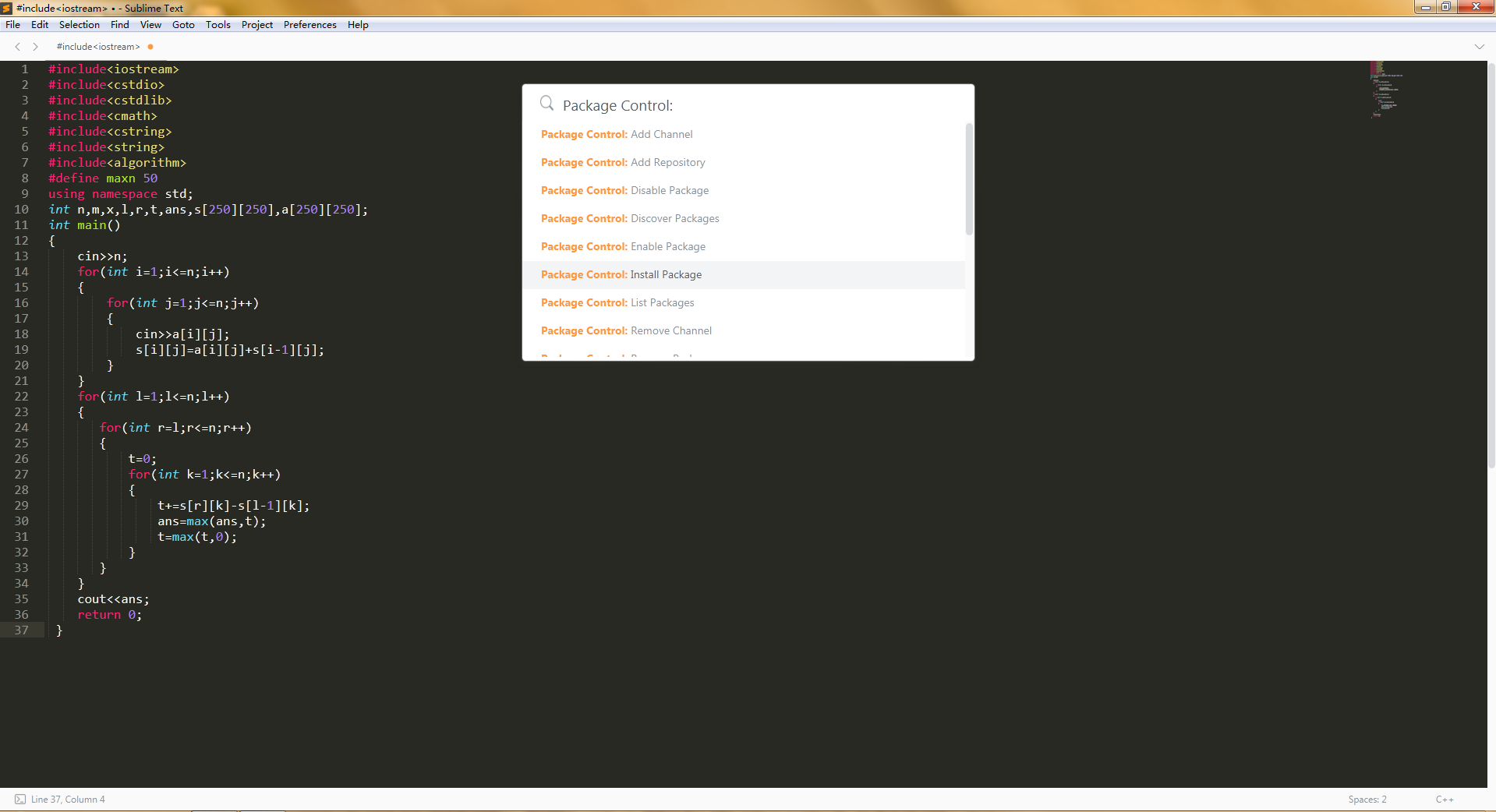Choose Package Control: Disable Package

click(744, 191)
